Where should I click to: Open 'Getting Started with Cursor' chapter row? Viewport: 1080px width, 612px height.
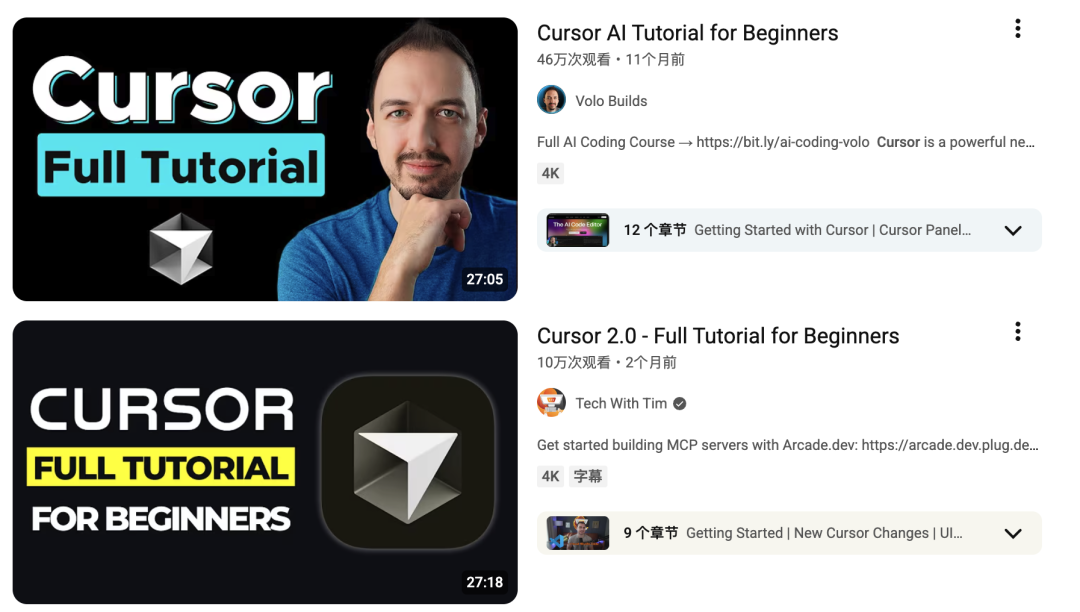pos(789,230)
